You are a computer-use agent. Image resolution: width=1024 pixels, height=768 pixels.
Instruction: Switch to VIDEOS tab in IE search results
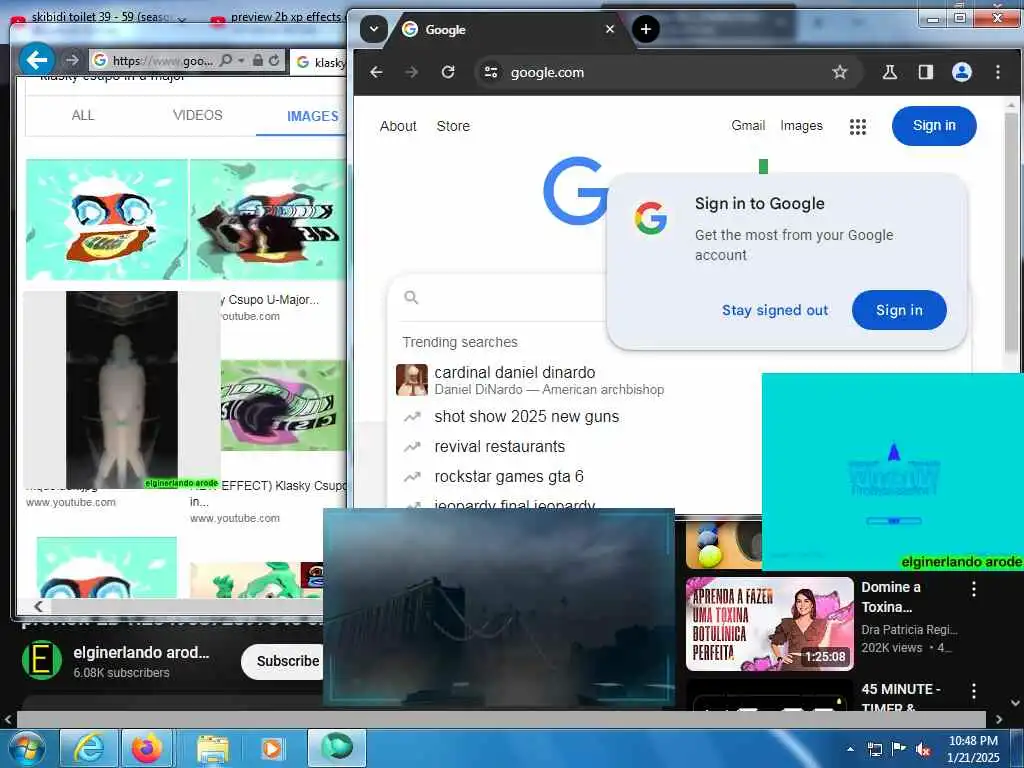[198, 116]
